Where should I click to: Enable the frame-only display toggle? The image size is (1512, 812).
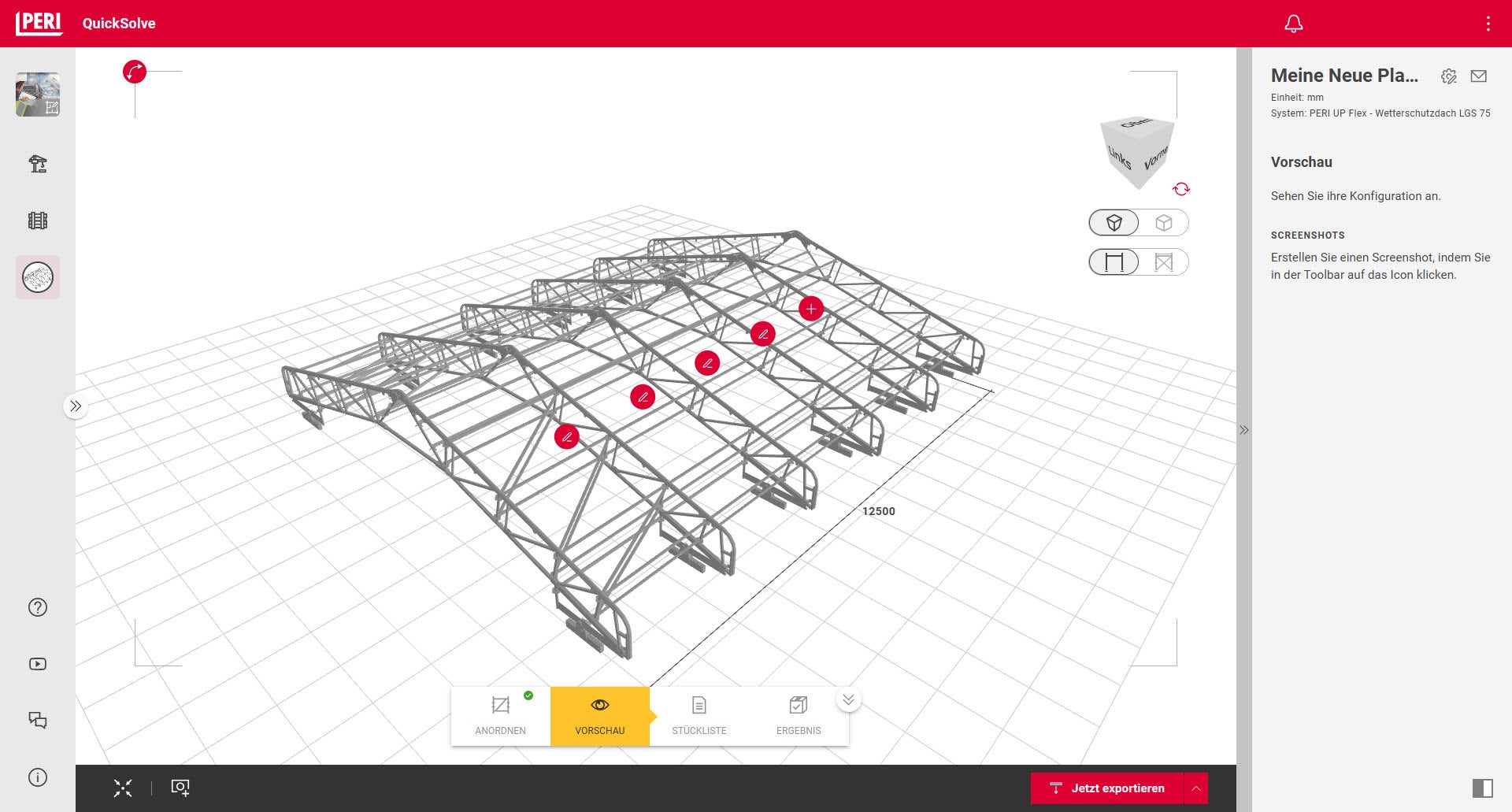point(1114,262)
